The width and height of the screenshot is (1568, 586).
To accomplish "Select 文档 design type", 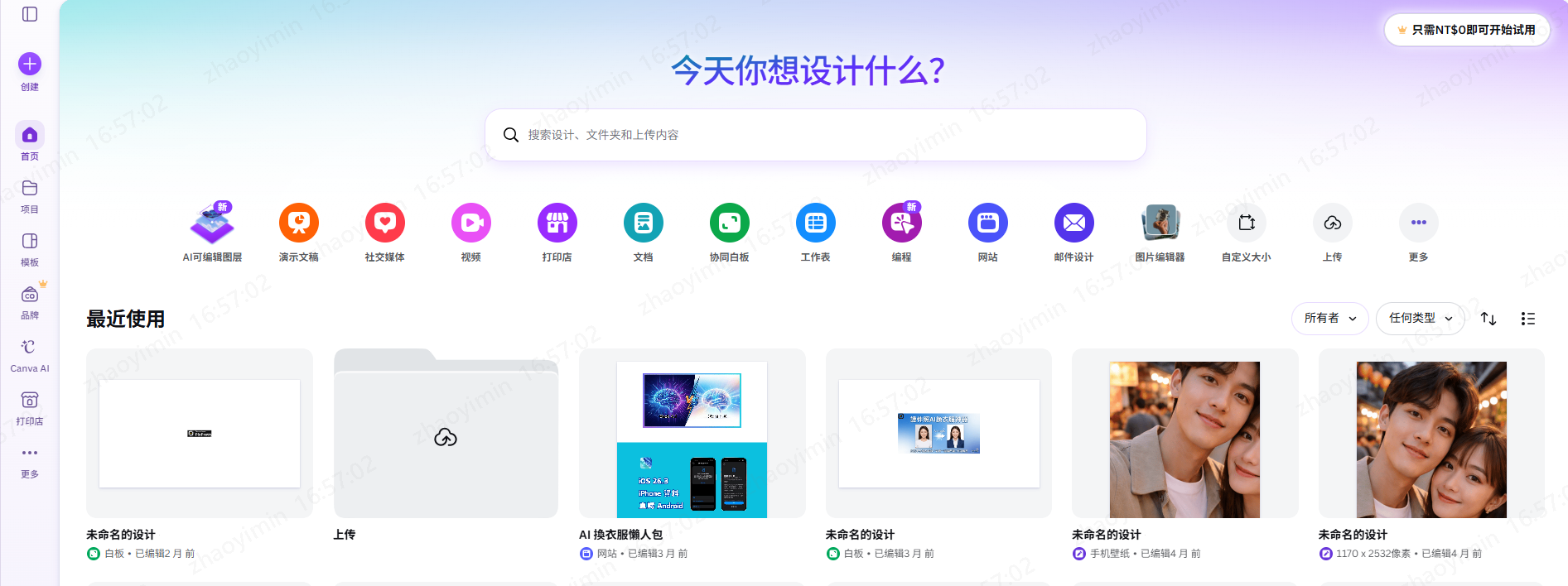I will tap(644, 232).
